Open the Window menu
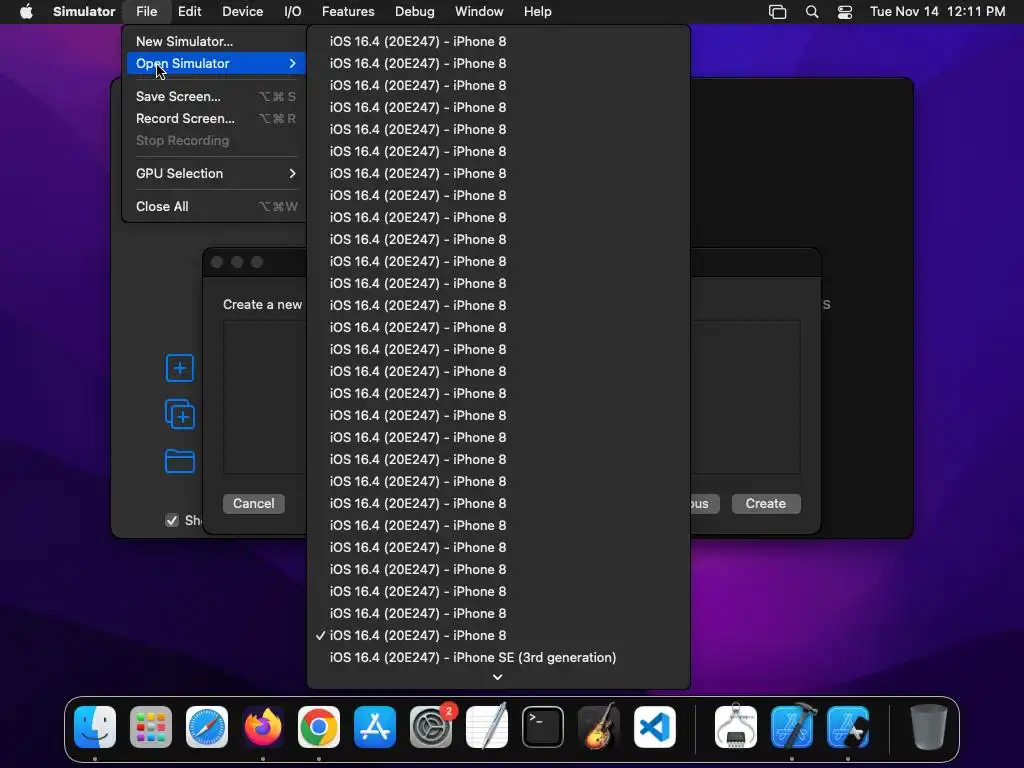 click(x=479, y=12)
